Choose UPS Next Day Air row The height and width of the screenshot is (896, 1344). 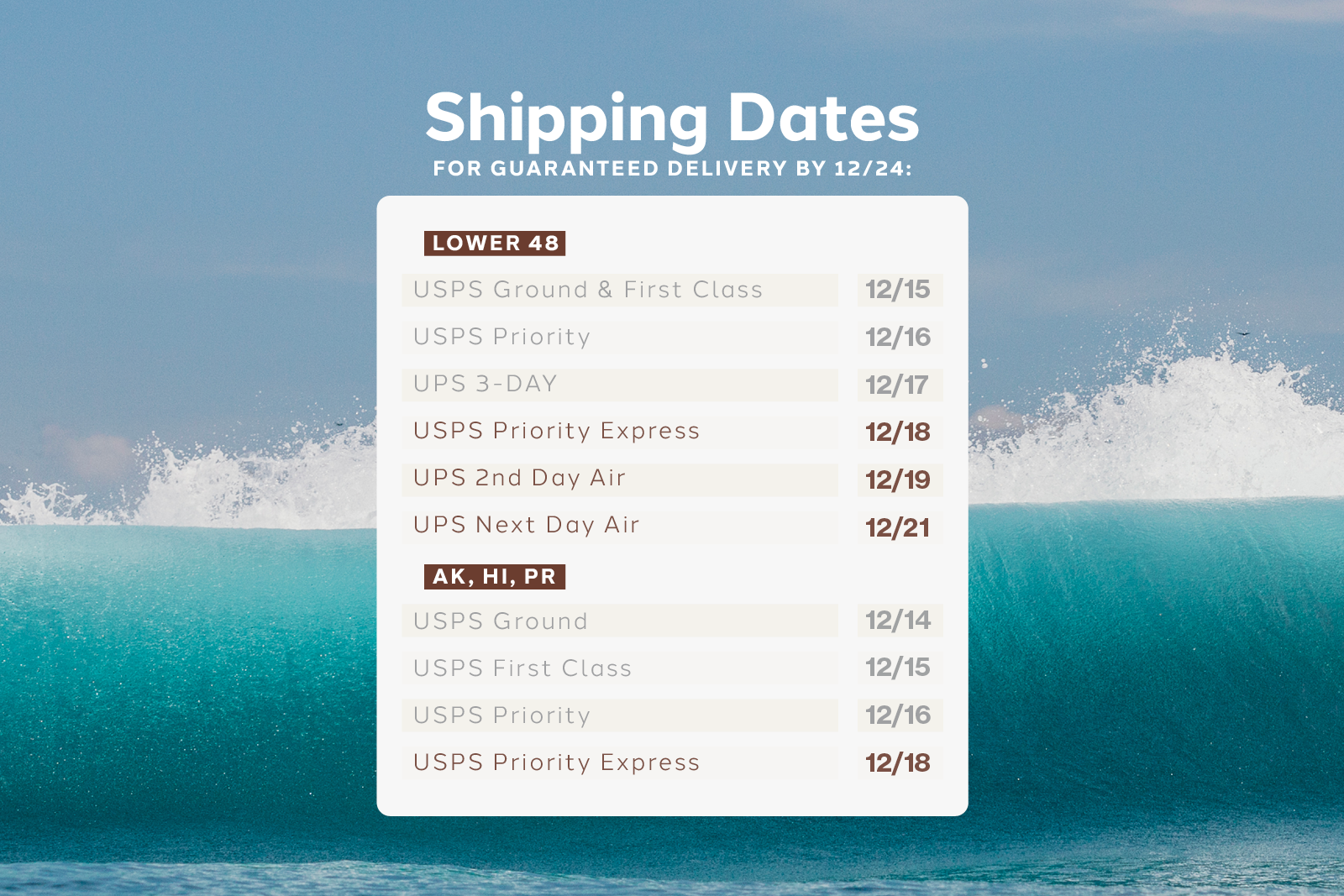coord(527,526)
